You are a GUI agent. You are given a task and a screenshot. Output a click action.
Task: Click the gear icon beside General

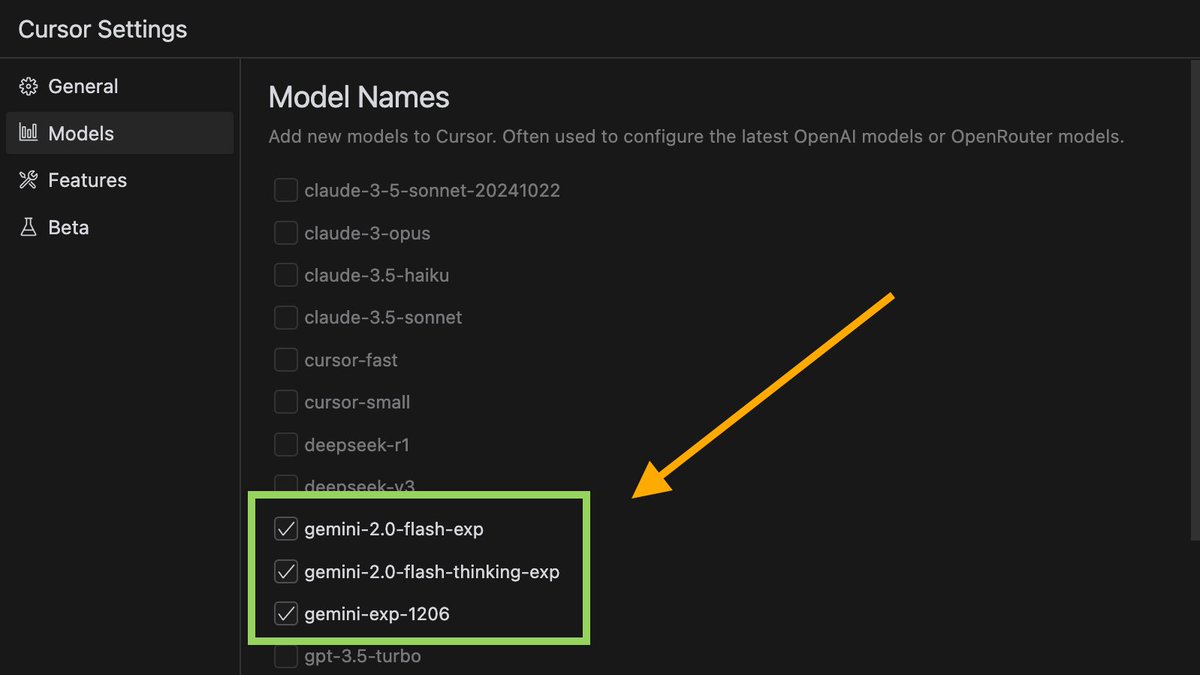pyautogui.click(x=29, y=86)
